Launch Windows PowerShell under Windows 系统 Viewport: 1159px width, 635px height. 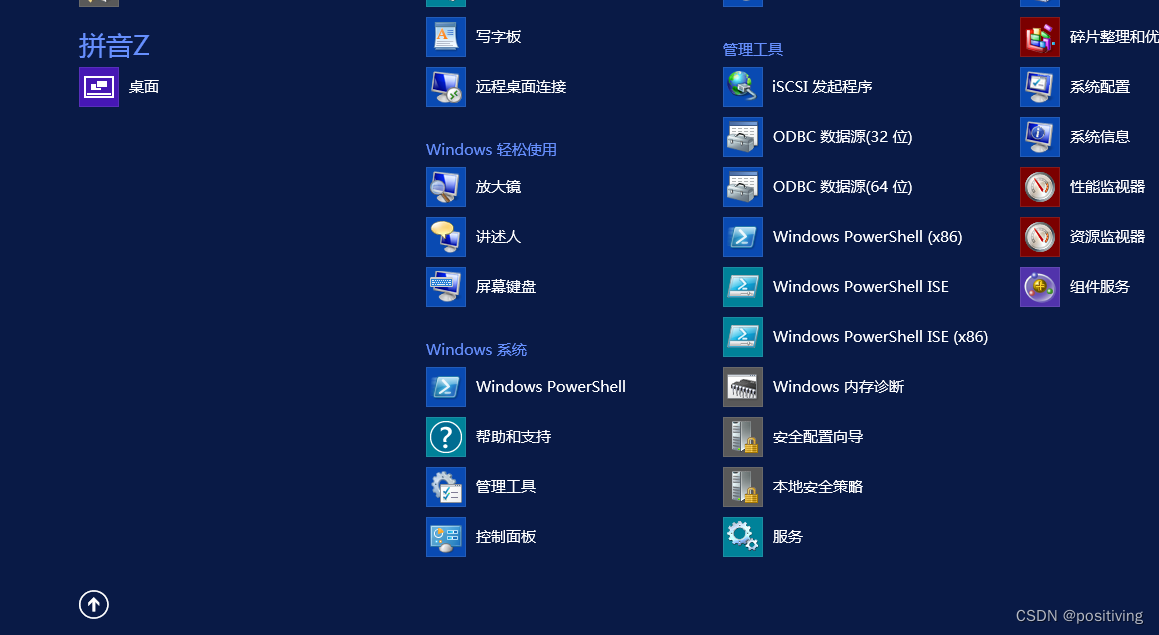(x=446, y=387)
